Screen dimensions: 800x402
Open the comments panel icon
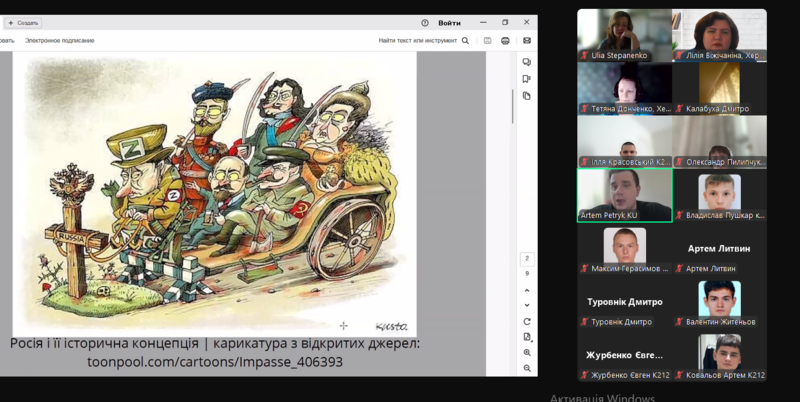[x=527, y=62]
